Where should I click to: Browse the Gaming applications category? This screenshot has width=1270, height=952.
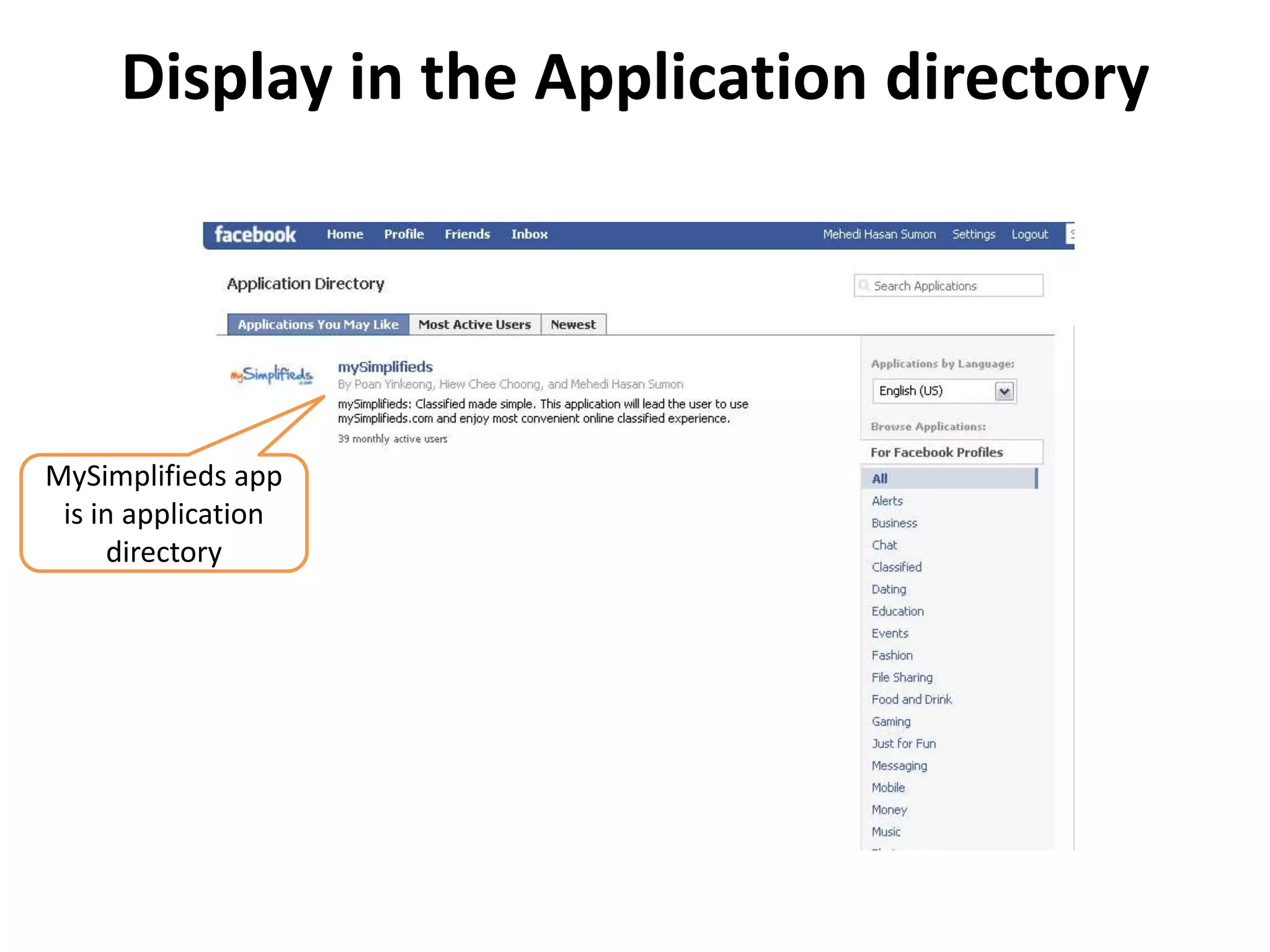click(x=890, y=721)
